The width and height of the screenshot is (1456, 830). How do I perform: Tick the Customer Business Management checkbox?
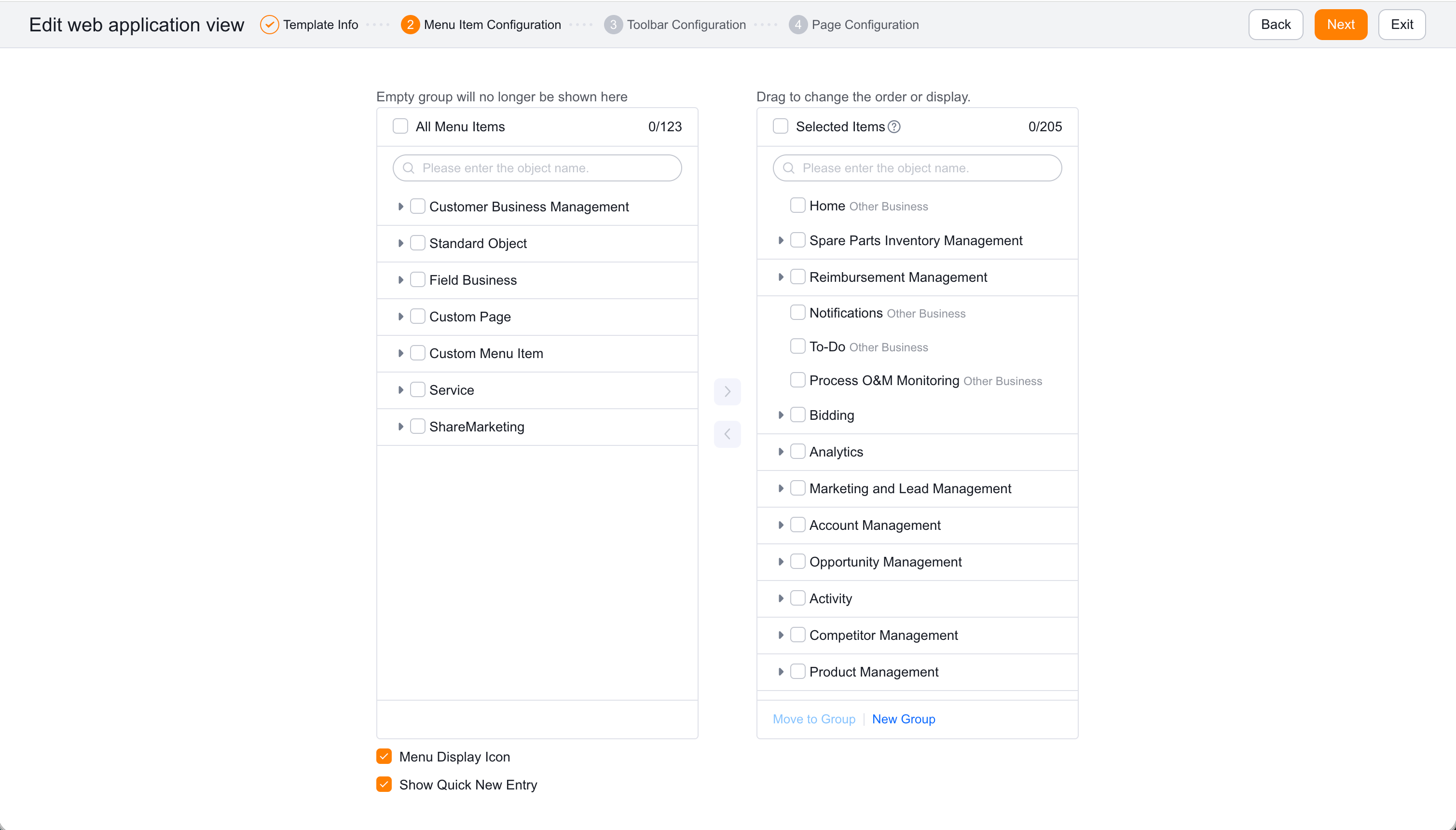click(x=418, y=207)
